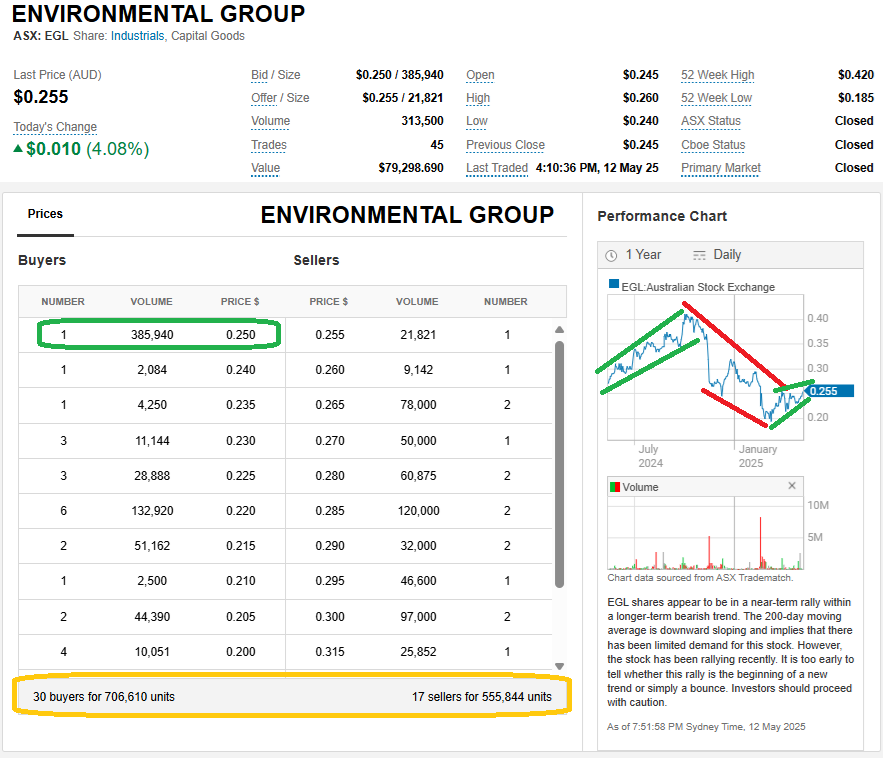Click the red-green Volume legend icon
Screen dimensions: 883x758
point(614,487)
